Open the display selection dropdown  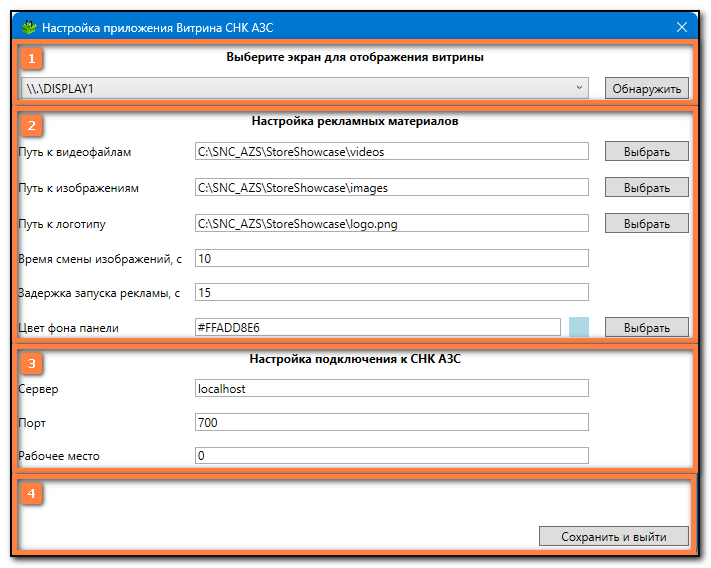tap(305, 88)
